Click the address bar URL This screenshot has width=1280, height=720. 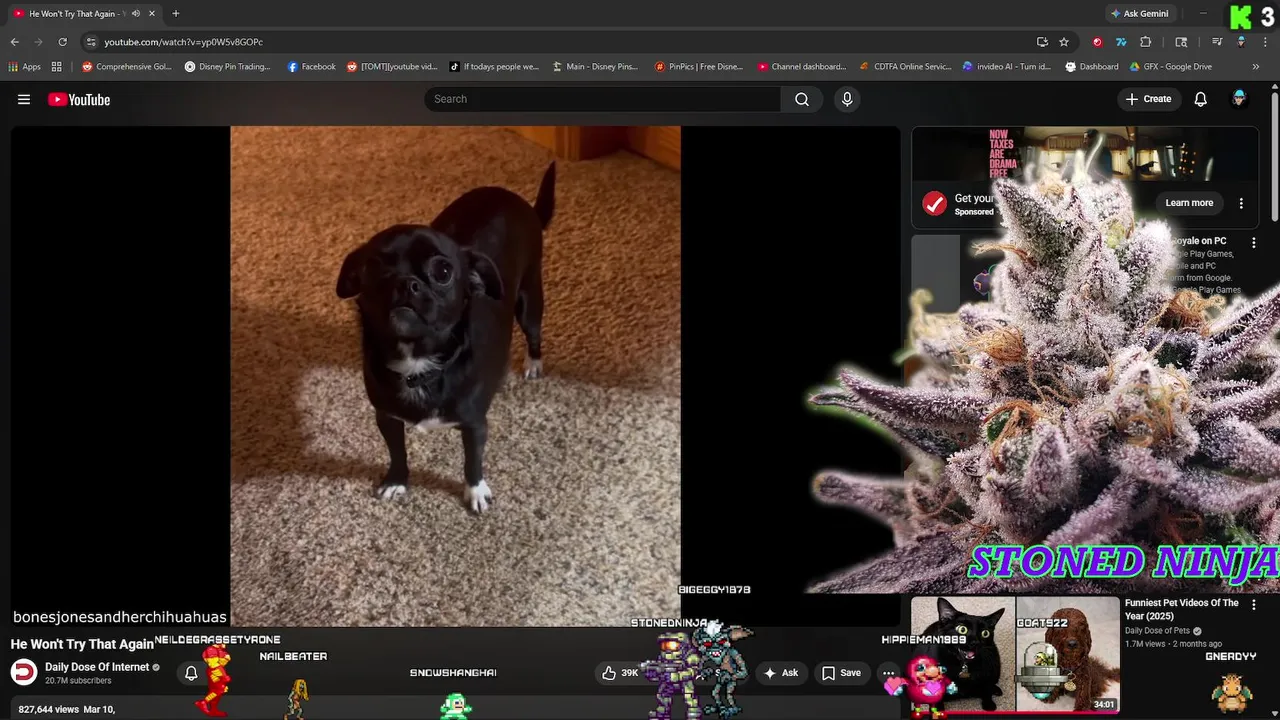(184, 42)
